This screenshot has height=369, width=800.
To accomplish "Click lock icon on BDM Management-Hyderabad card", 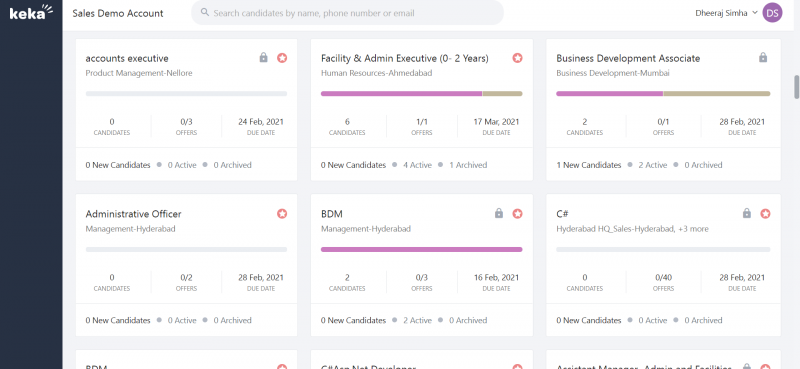I will pyautogui.click(x=498, y=213).
